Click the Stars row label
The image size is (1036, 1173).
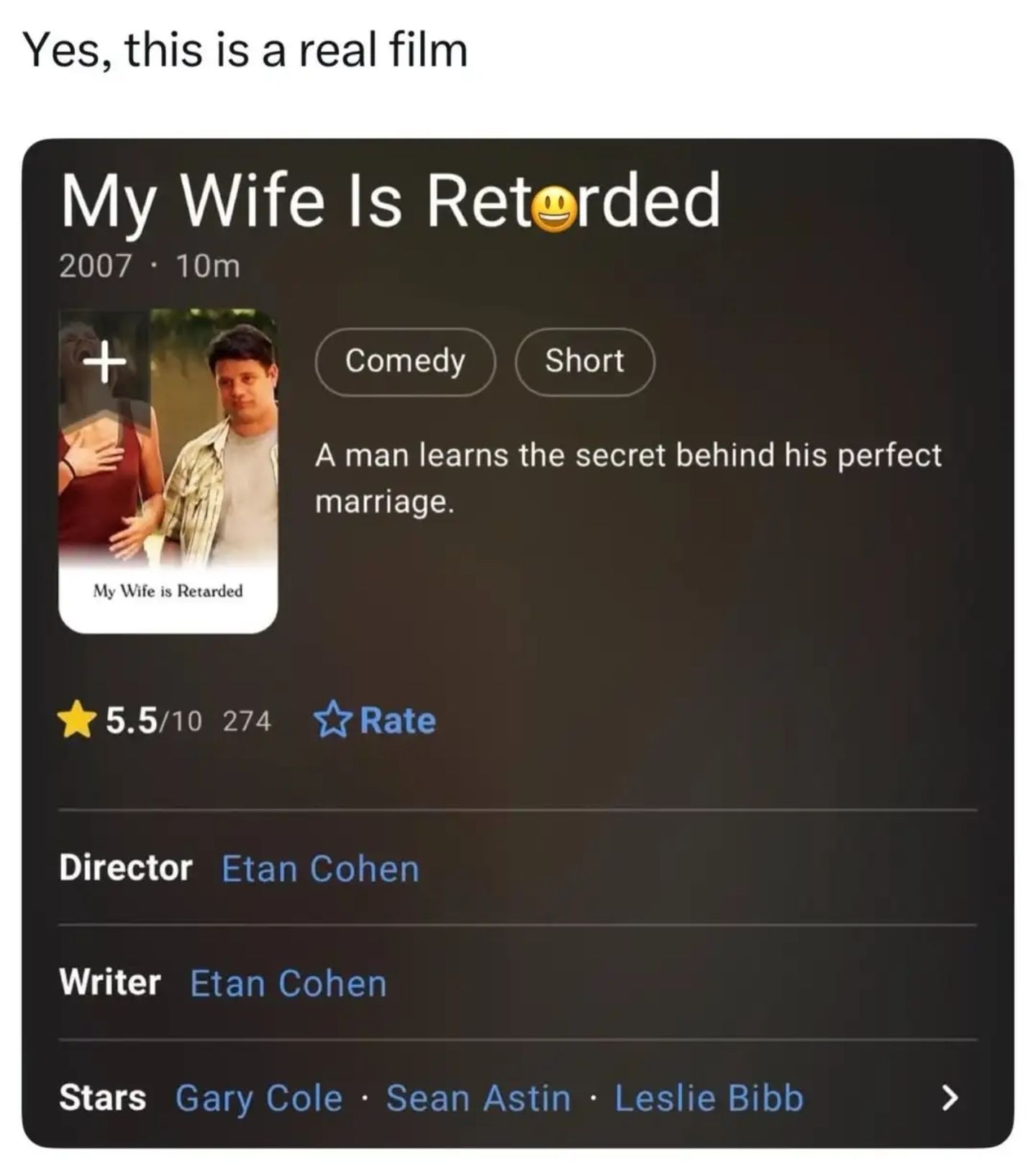(102, 1098)
